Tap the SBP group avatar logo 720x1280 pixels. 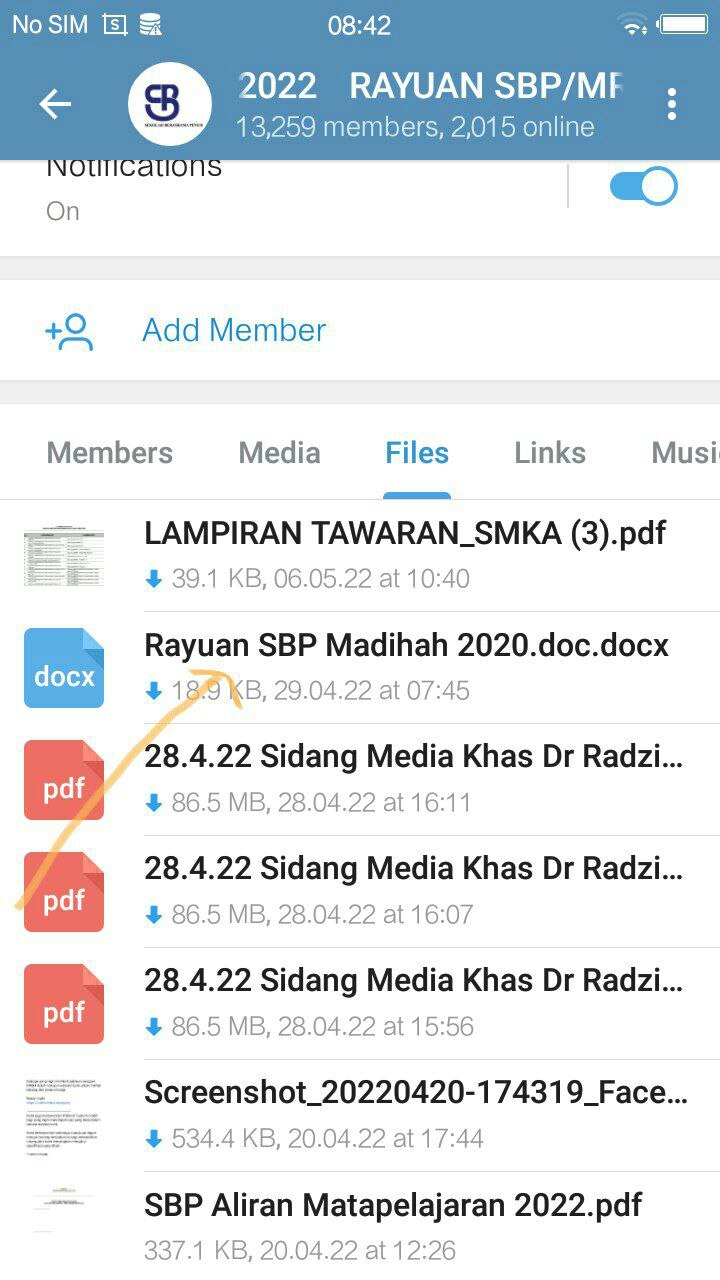pyautogui.click(x=169, y=104)
